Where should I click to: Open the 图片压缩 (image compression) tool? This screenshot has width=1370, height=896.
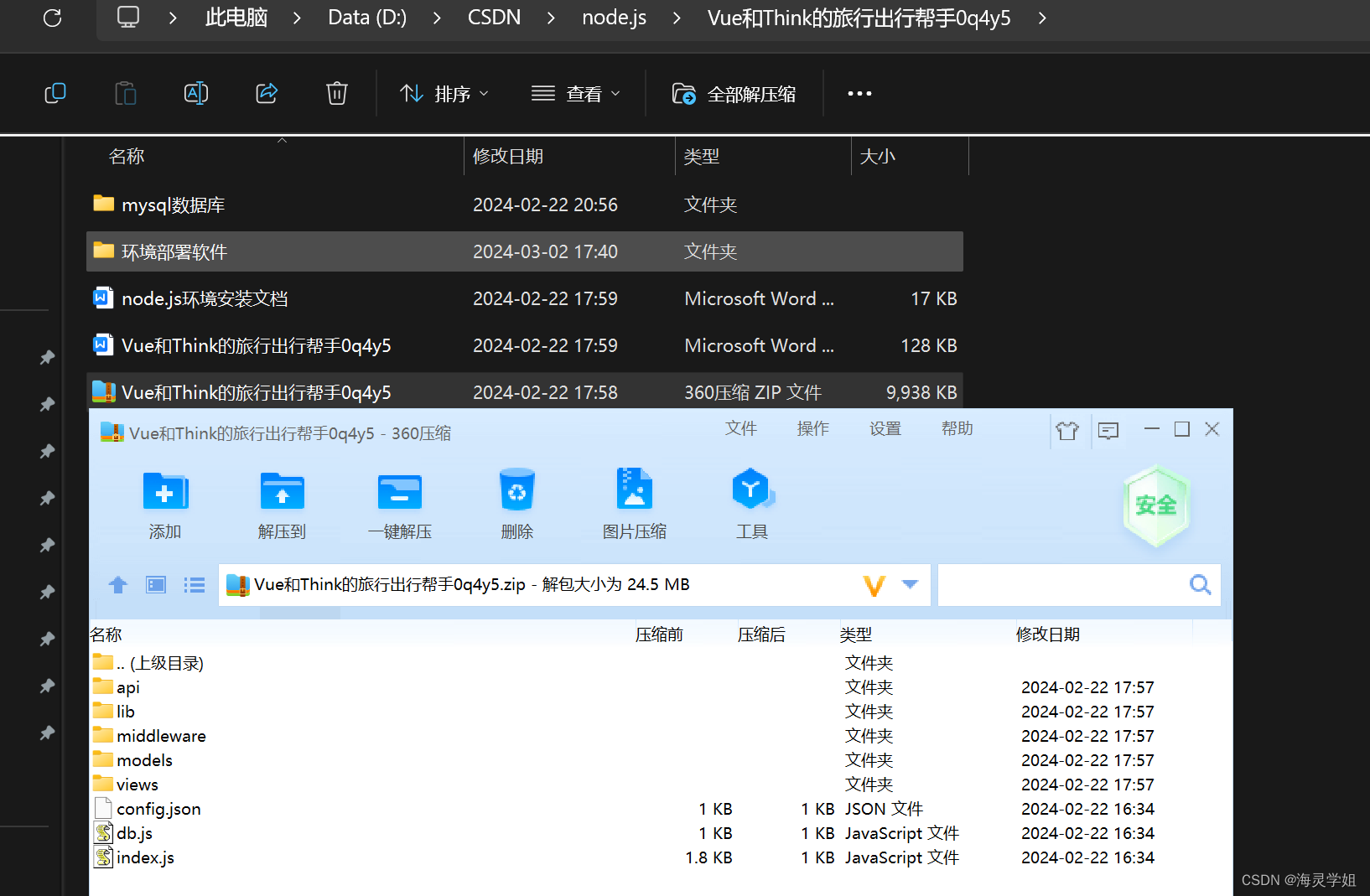(x=635, y=501)
